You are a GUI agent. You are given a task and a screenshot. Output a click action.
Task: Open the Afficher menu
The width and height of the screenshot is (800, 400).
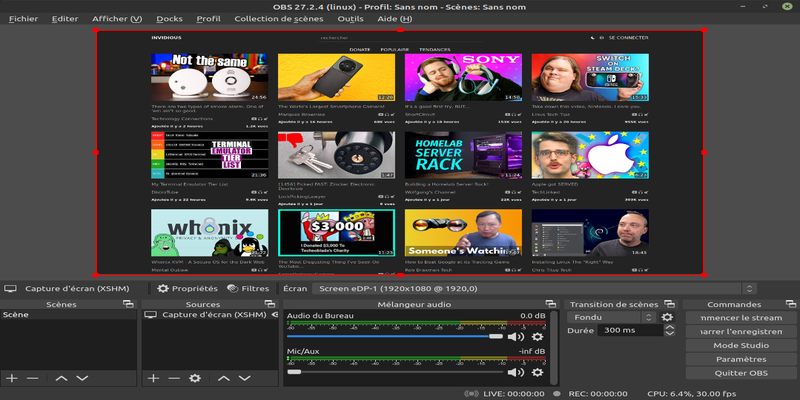coord(117,19)
